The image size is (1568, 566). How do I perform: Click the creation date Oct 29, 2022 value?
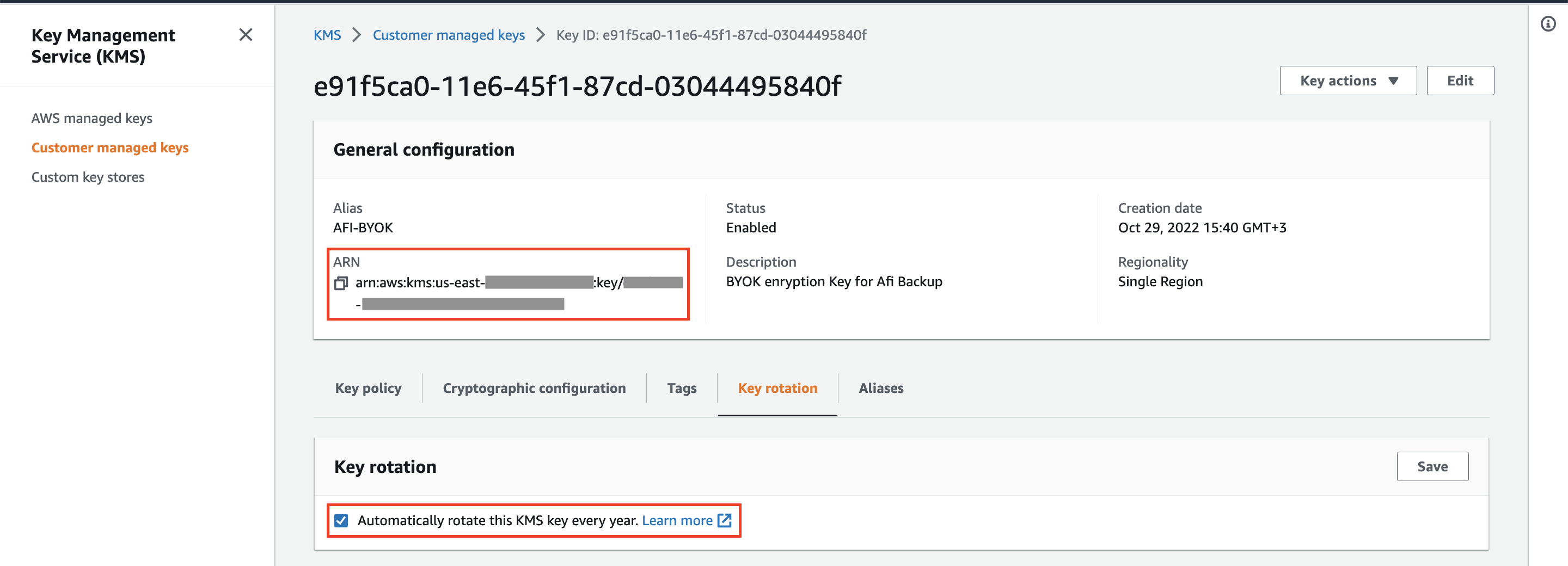pyautogui.click(x=1202, y=227)
